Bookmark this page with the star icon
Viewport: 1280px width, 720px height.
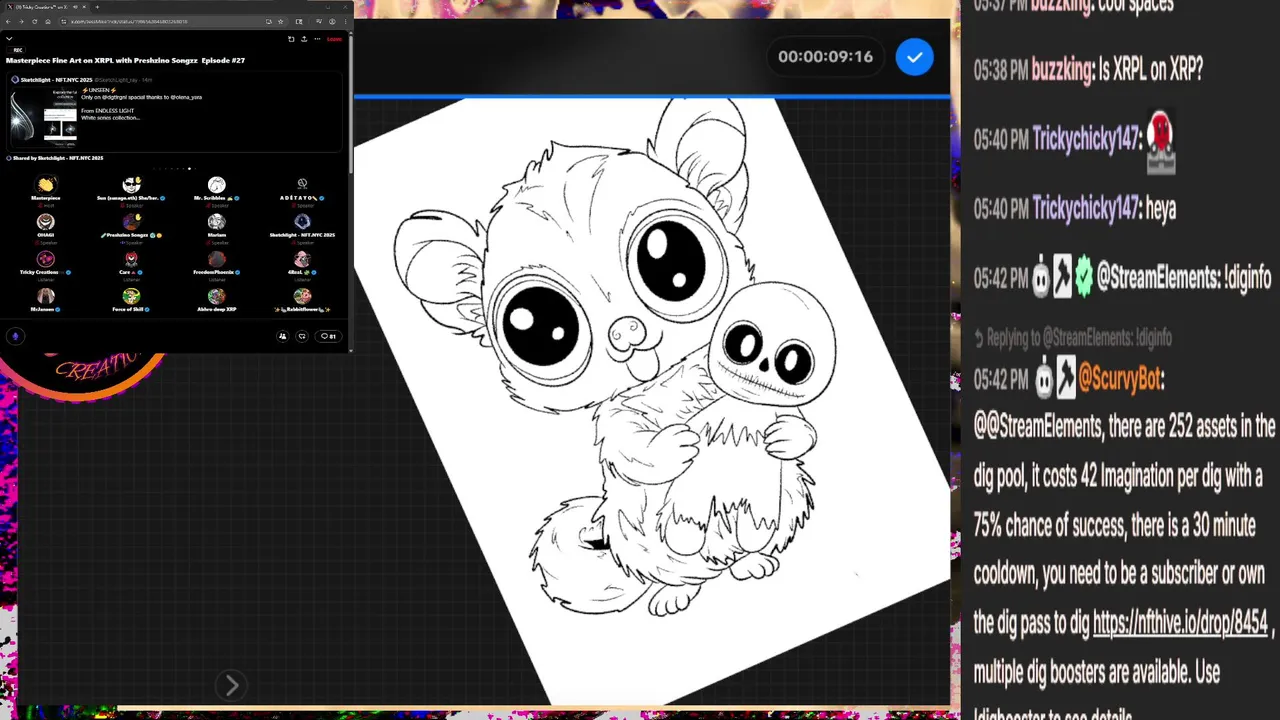(x=280, y=21)
